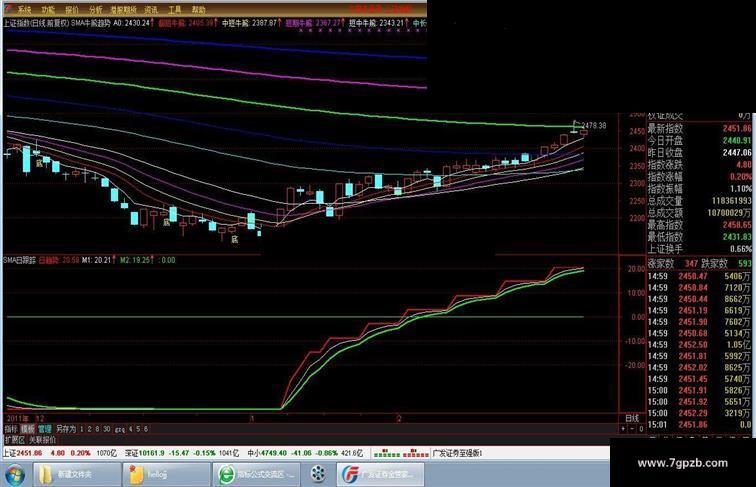Open the 分析 menu
This screenshot has height=487, width=756.
click(x=96, y=9)
